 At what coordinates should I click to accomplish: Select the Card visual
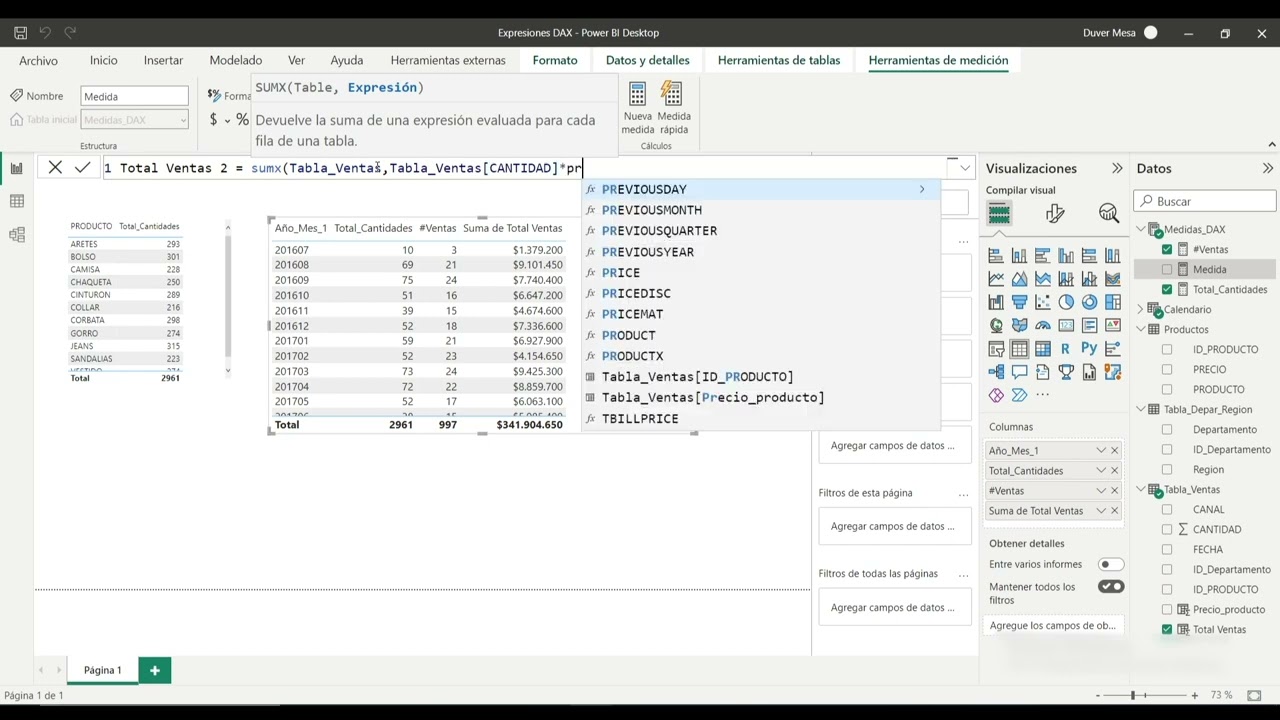tap(1066, 325)
